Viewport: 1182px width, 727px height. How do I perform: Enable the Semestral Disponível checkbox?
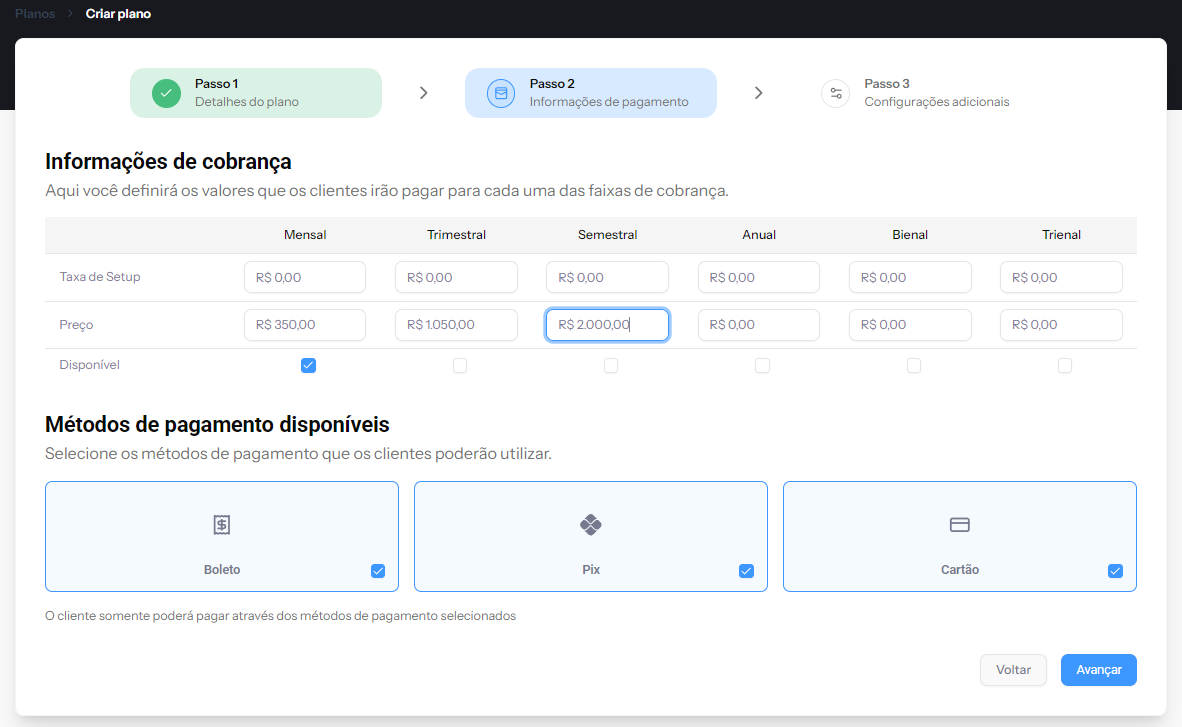click(x=611, y=366)
